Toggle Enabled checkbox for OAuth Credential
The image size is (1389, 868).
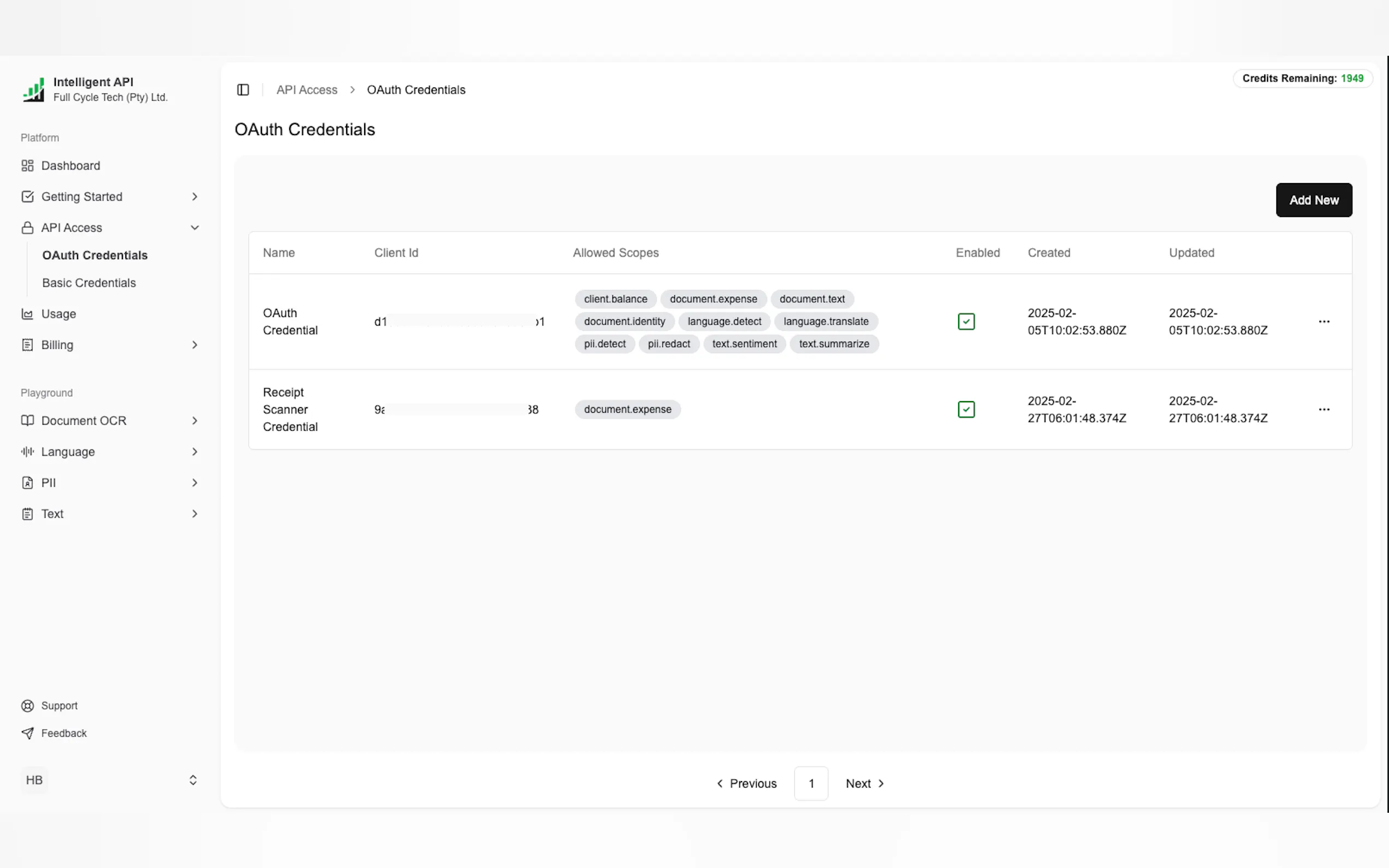click(x=966, y=321)
